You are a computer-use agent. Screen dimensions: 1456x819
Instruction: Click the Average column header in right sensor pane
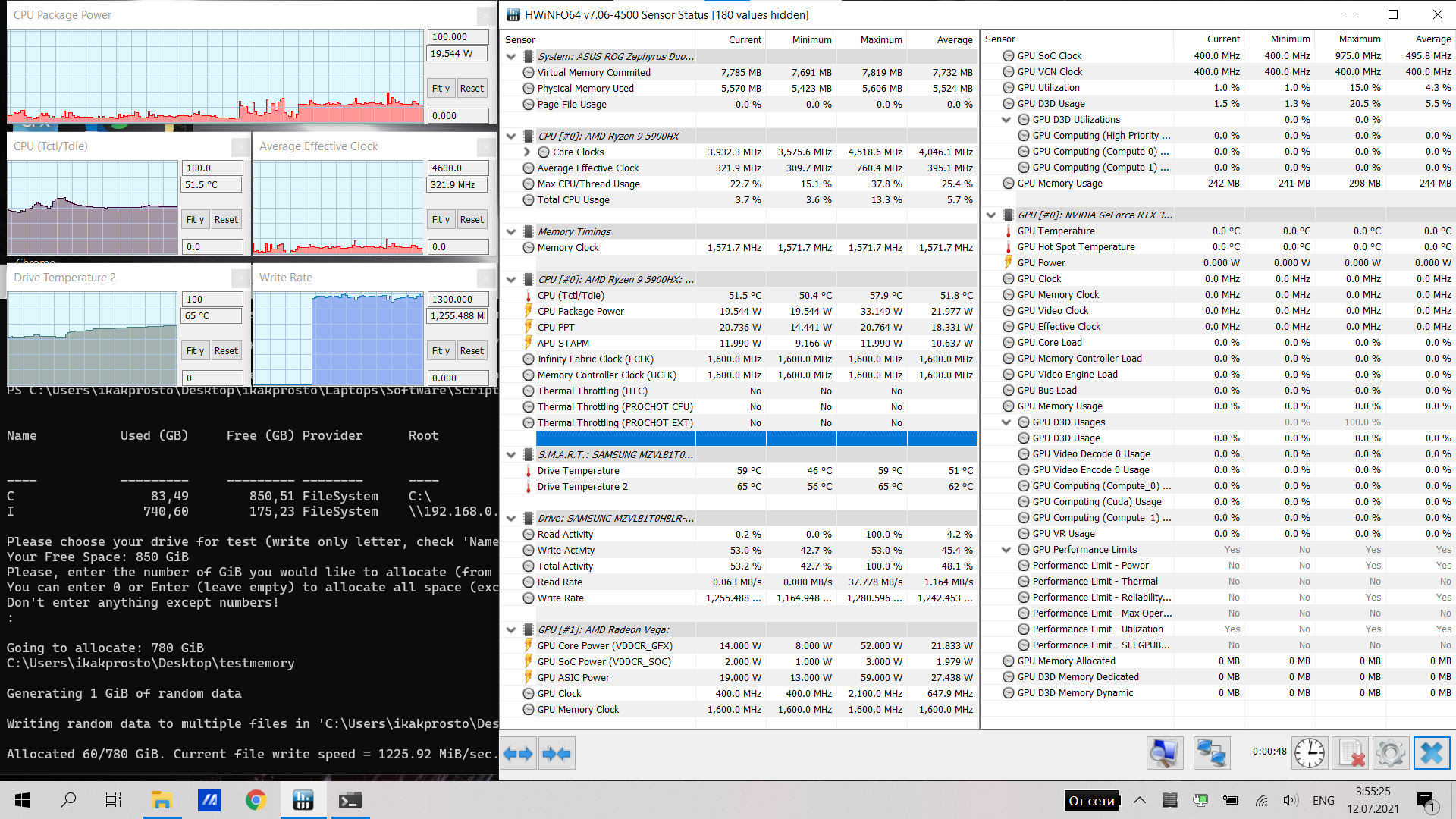coord(1421,39)
